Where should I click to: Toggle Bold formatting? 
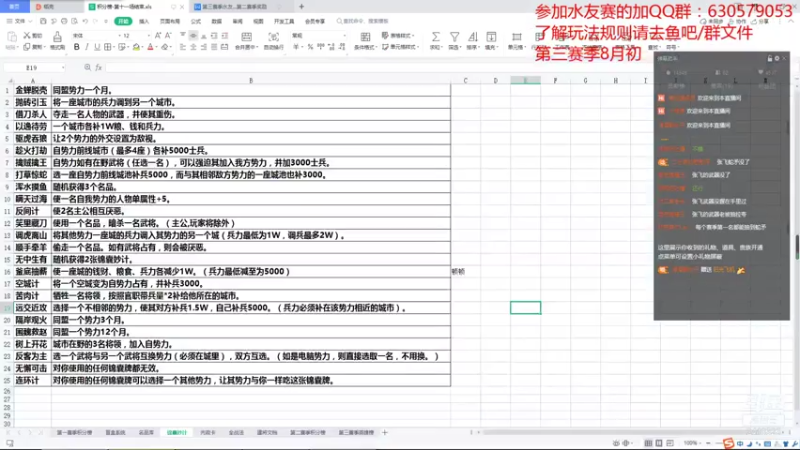click(x=77, y=47)
